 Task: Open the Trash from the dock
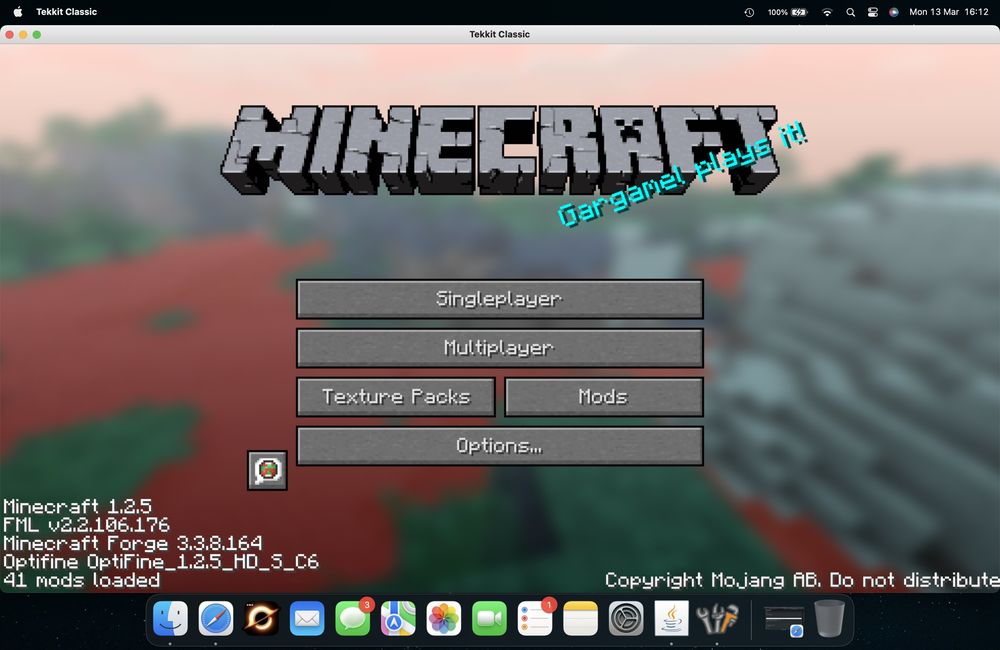tap(830, 618)
